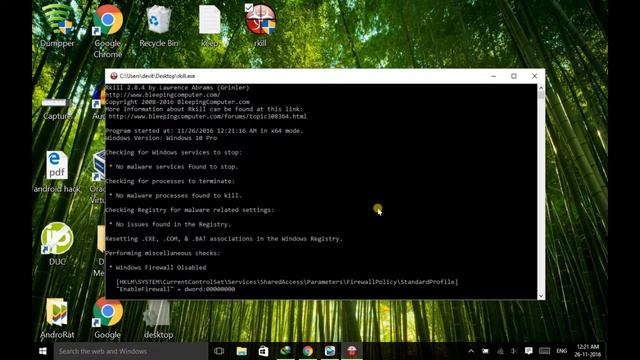Click the console scrollbar thumb
Screen dimensions: 640x360
click(x=541, y=96)
